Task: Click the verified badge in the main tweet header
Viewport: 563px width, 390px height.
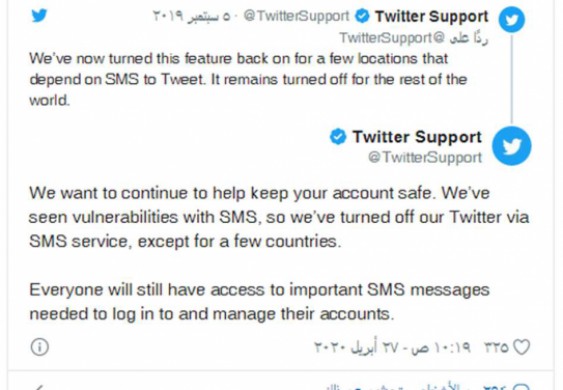Action: [338, 137]
